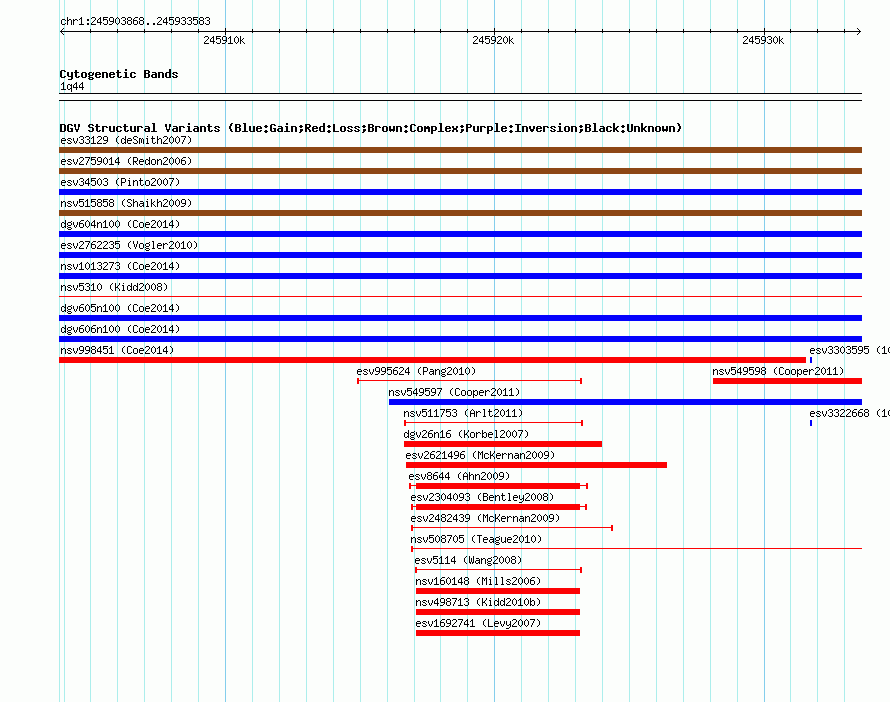Select nsv5310 (Kidd2008) label
Viewport: 890px width, 702px height.
tap(114, 287)
